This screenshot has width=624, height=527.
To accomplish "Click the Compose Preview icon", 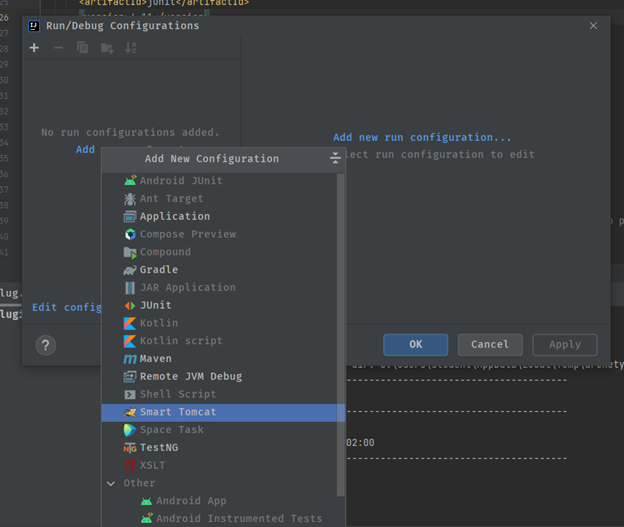I will pos(130,234).
